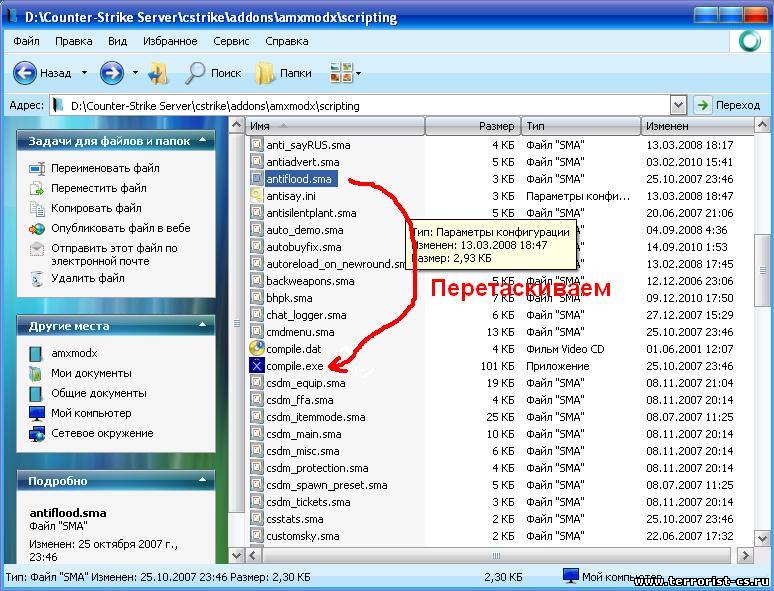Viewport: 774px width, 591px height.
Task: Click the Удалить файл recycle icon
Action: pos(37,278)
